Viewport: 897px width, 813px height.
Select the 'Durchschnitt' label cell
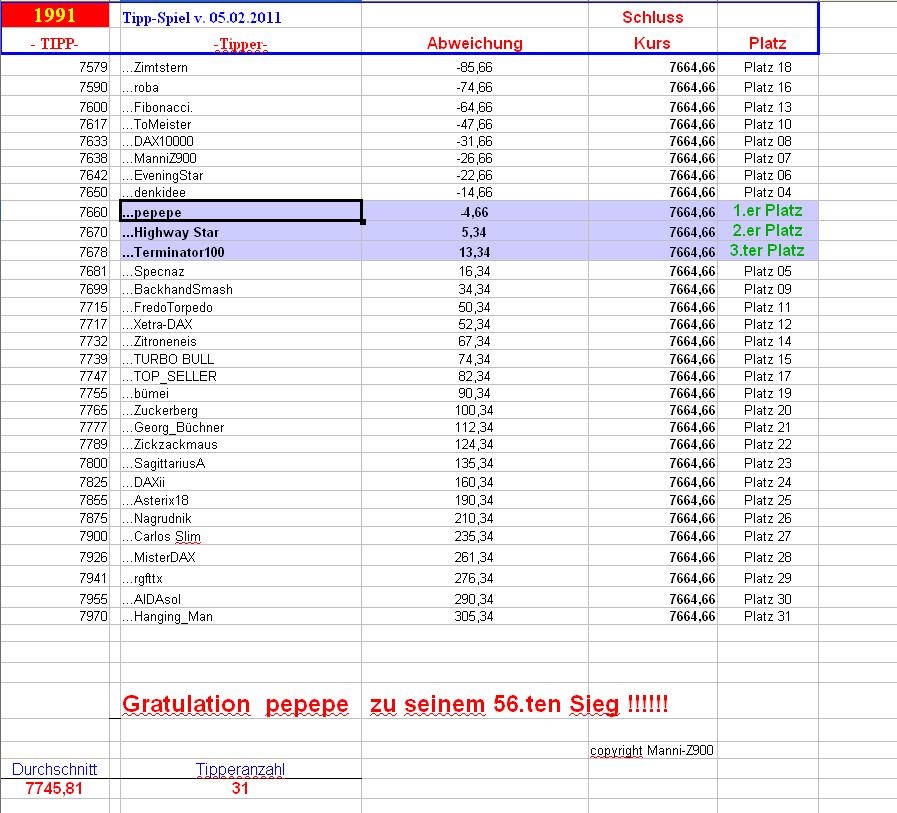pos(55,769)
